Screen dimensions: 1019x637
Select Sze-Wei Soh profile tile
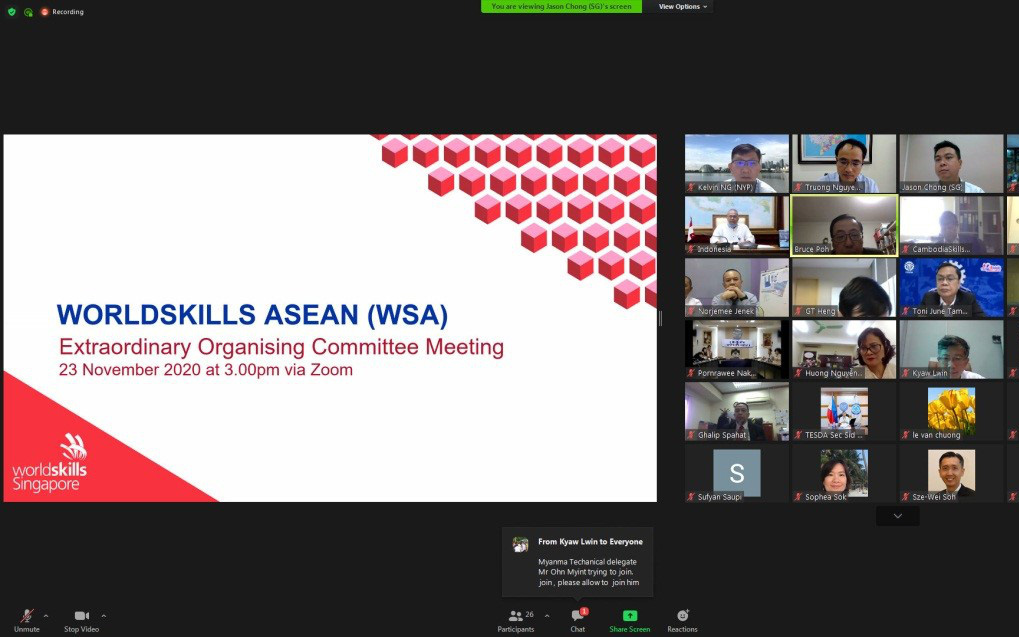click(951, 473)
